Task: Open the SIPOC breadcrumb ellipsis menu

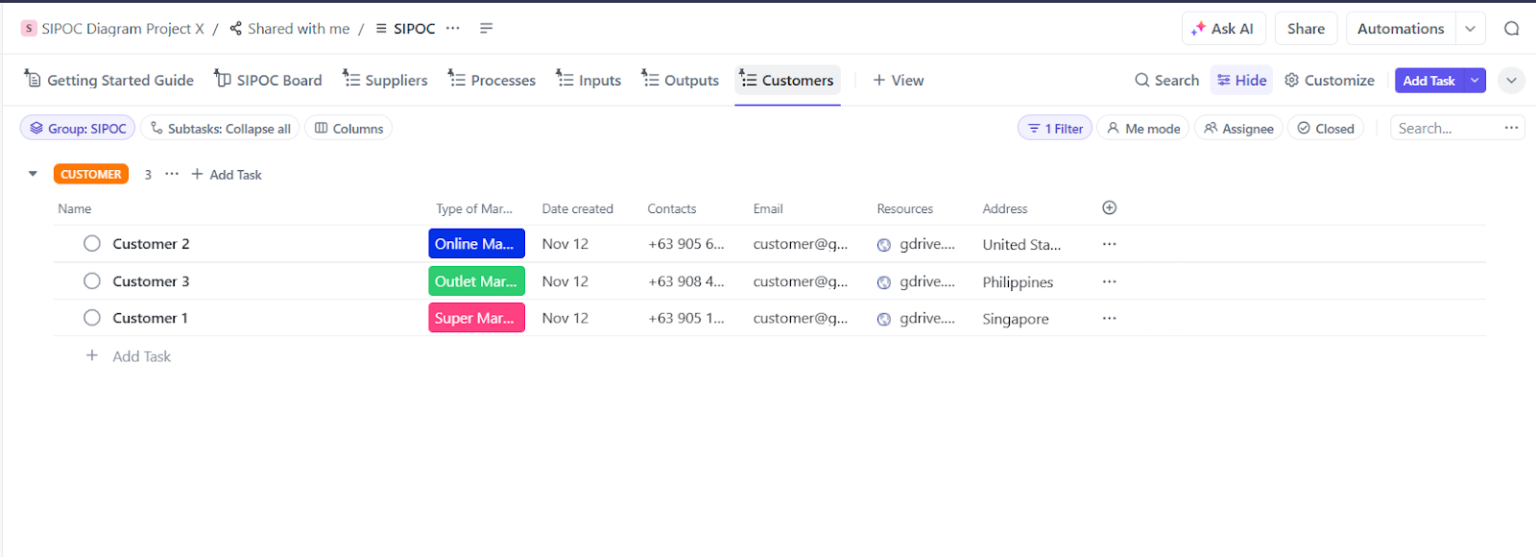Action: click(453, 29)
